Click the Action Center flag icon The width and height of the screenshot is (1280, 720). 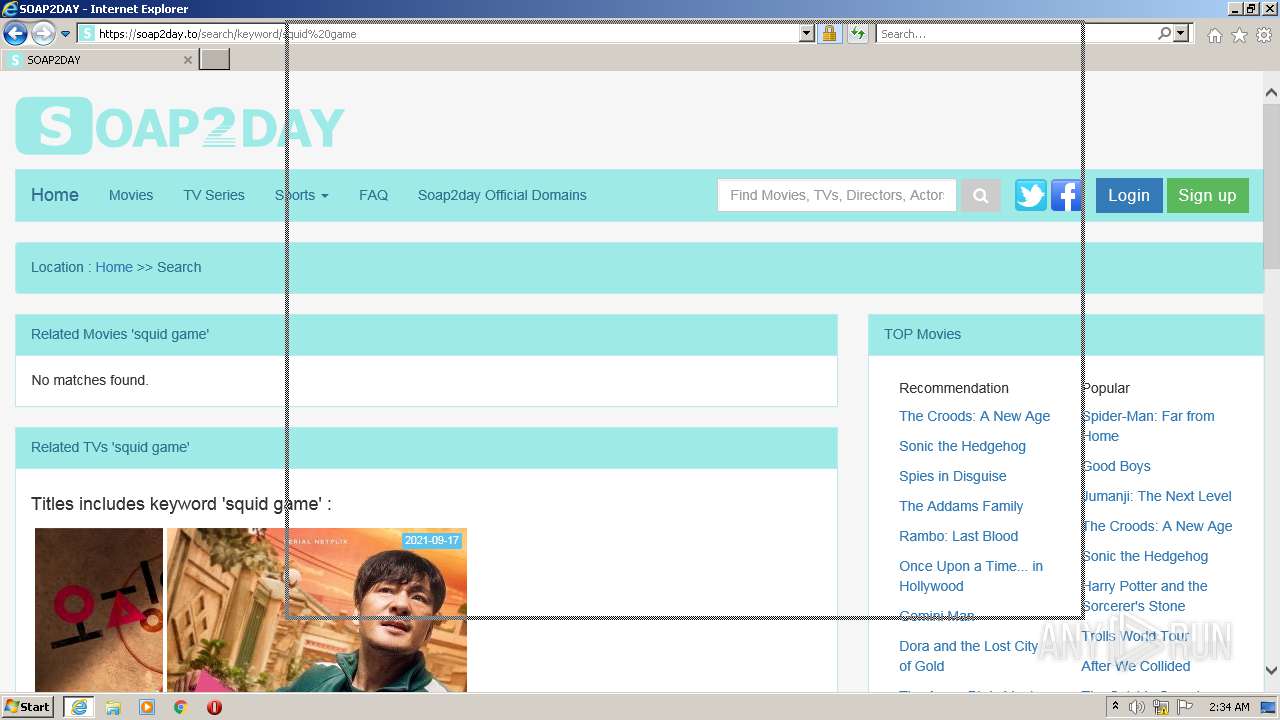pos(1185,707)
